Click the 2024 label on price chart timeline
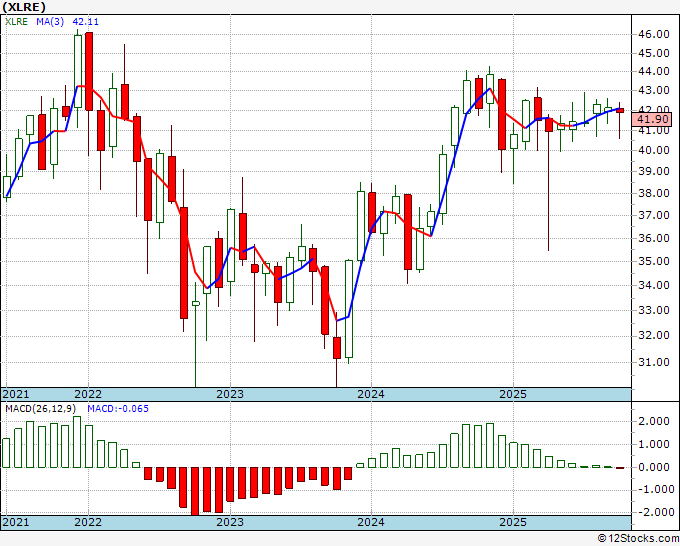Viewport: 680px width, 546px height. [x=371, y=394]
